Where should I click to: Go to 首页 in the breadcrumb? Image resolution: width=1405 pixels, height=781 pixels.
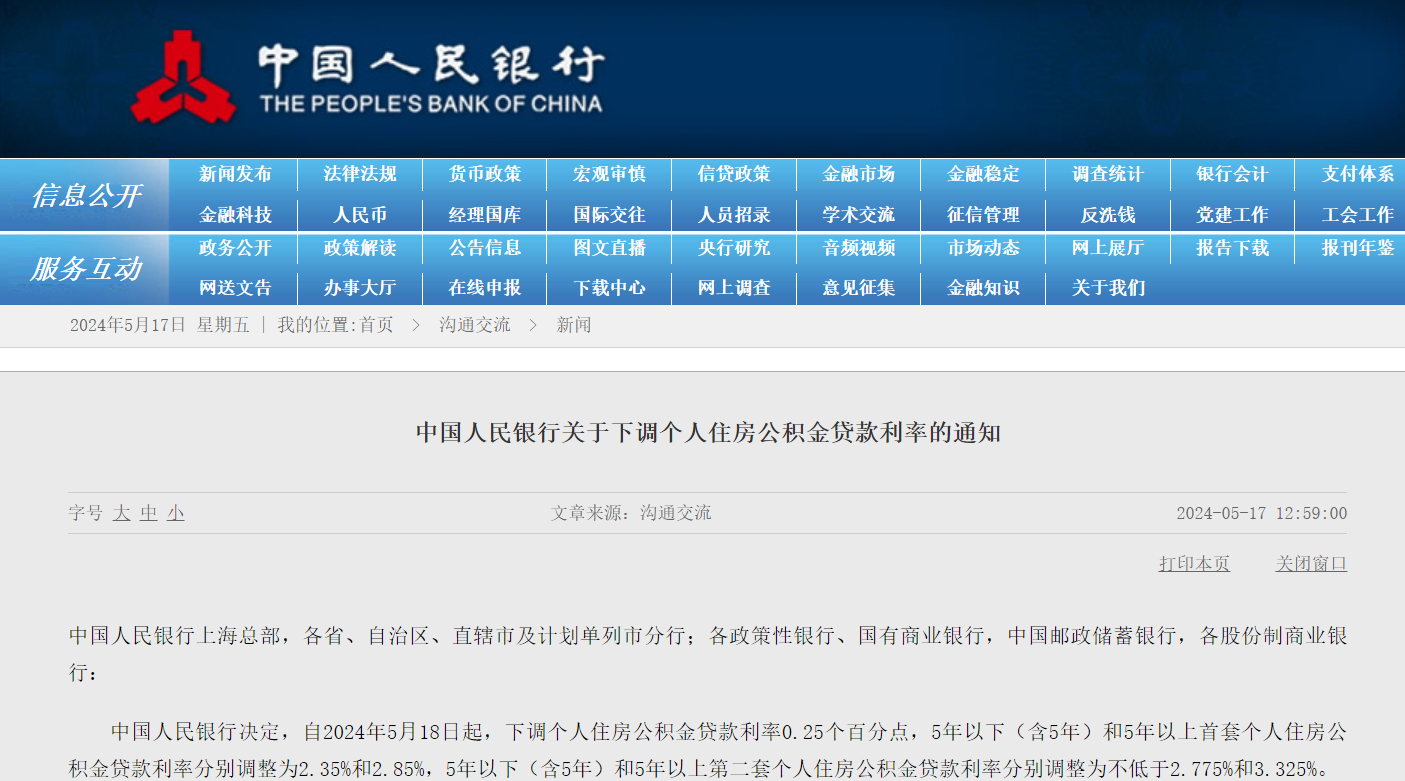click(x=376, y=325)
